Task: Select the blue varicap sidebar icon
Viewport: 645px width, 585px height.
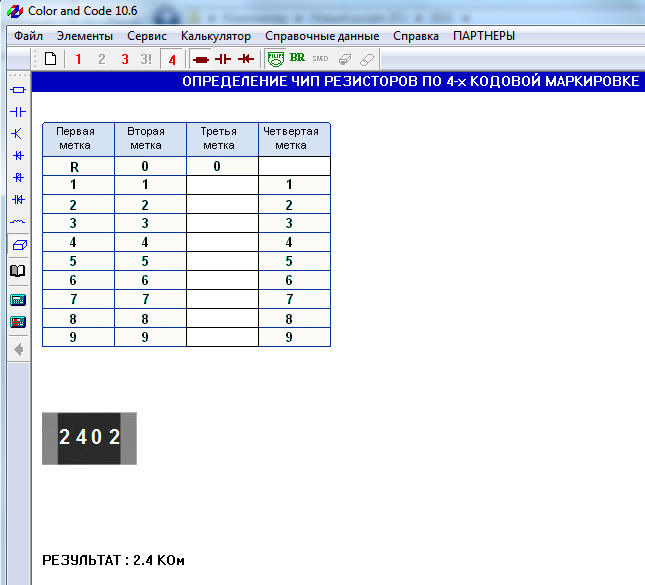Action: pyautogui.click(x=18, y=200)
